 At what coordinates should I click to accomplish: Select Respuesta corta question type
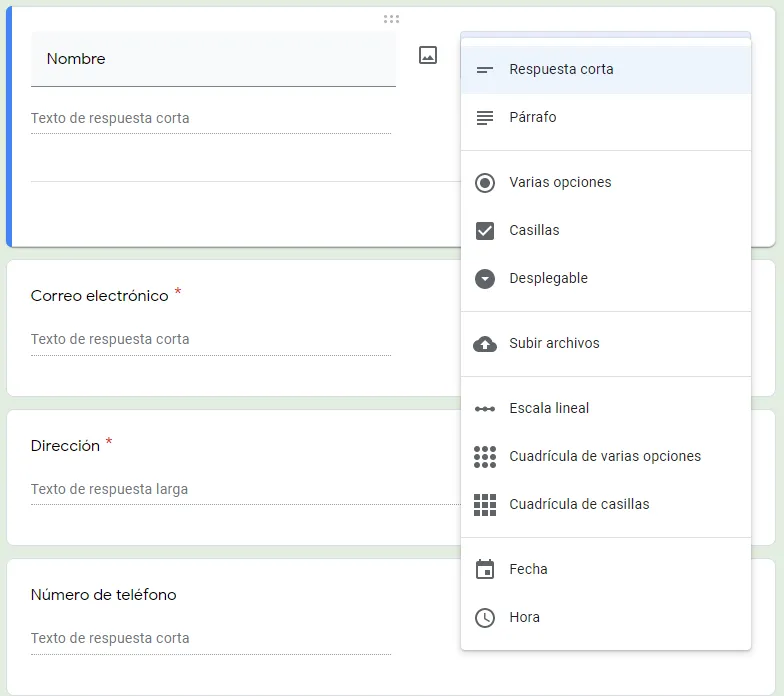pyautogui.click(x=606, y=70)
